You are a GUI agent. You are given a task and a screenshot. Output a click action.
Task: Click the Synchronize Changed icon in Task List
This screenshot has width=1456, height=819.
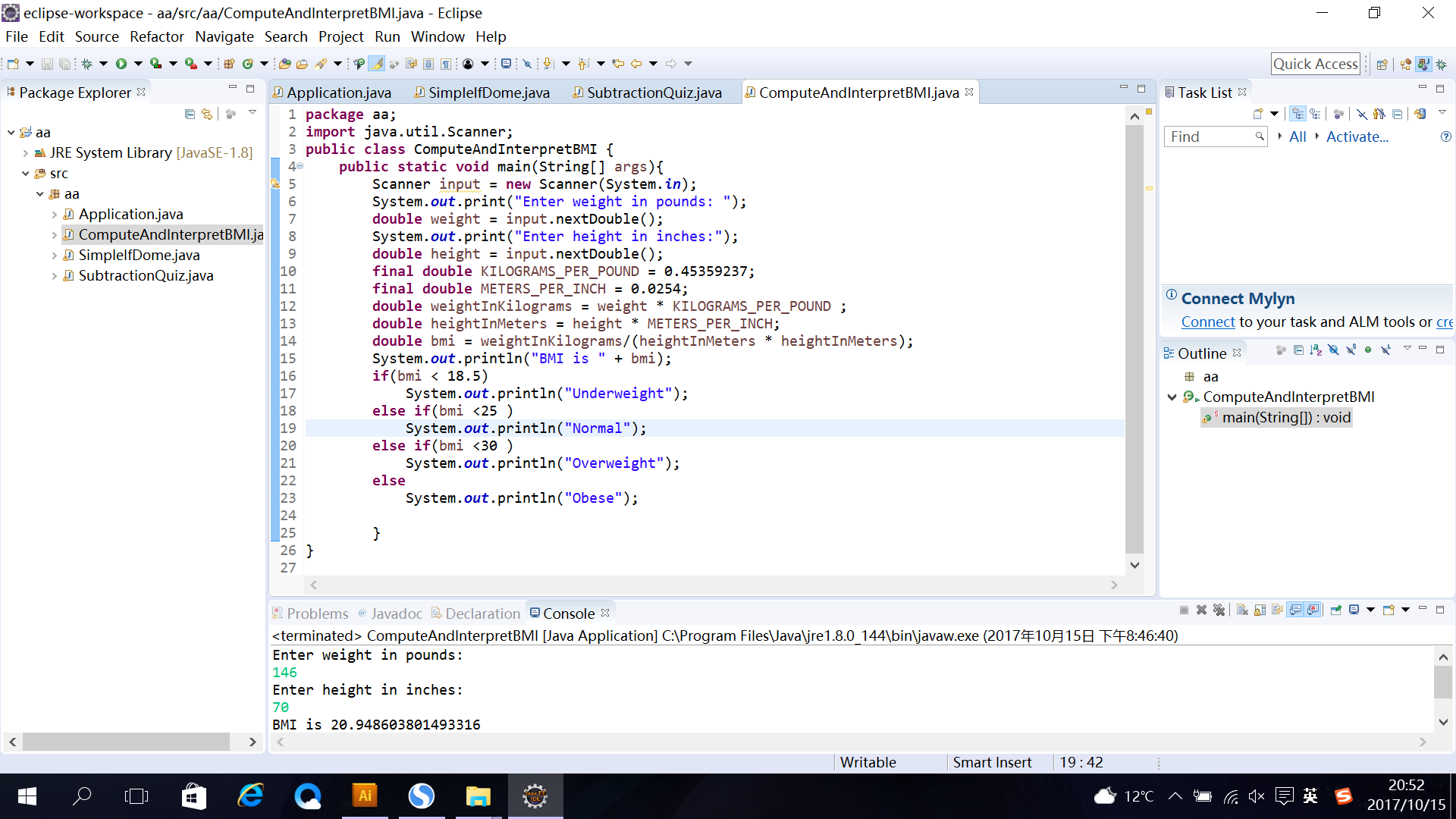click(1420, 114)
